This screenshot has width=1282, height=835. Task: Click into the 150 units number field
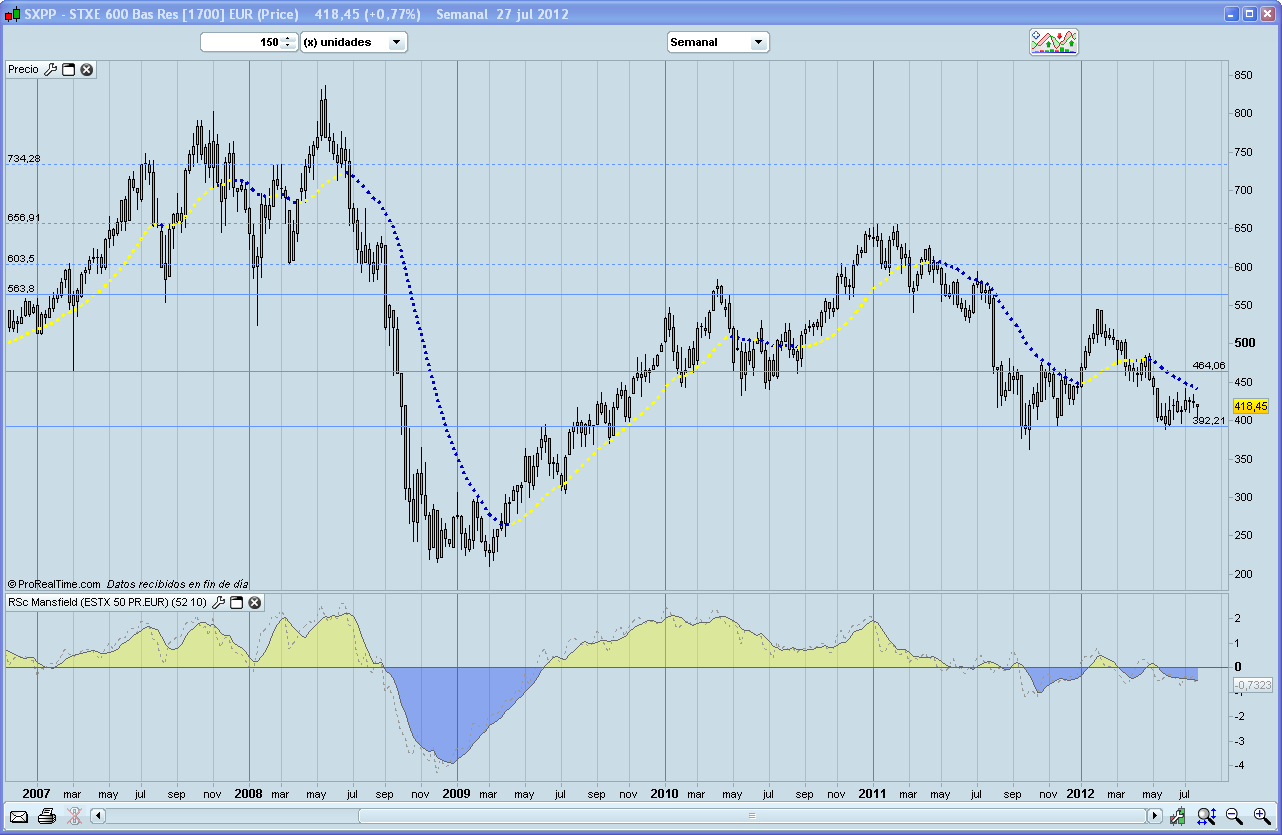pos(242,42)
